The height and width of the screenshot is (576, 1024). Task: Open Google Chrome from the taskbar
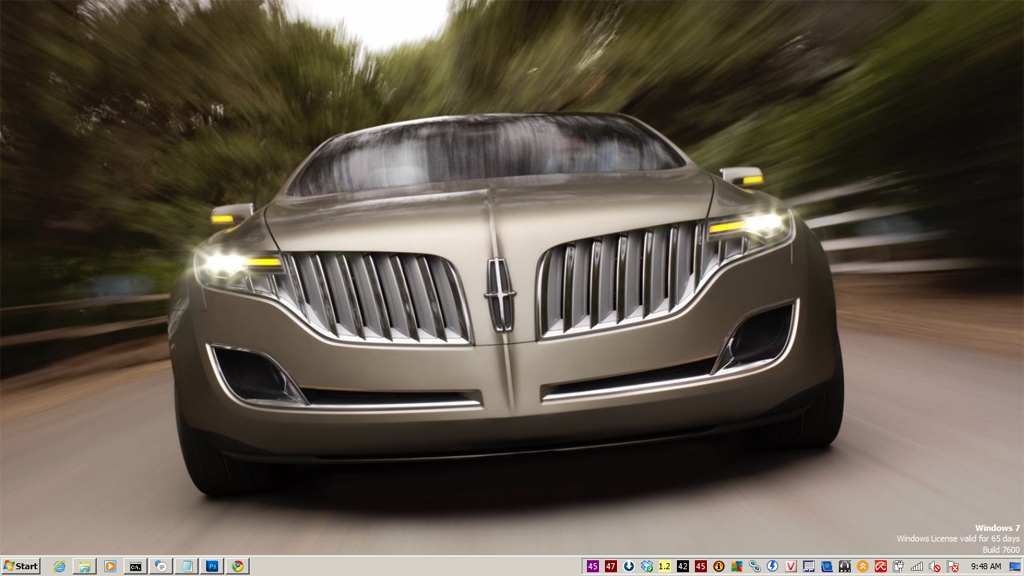(x=237, y=566)
